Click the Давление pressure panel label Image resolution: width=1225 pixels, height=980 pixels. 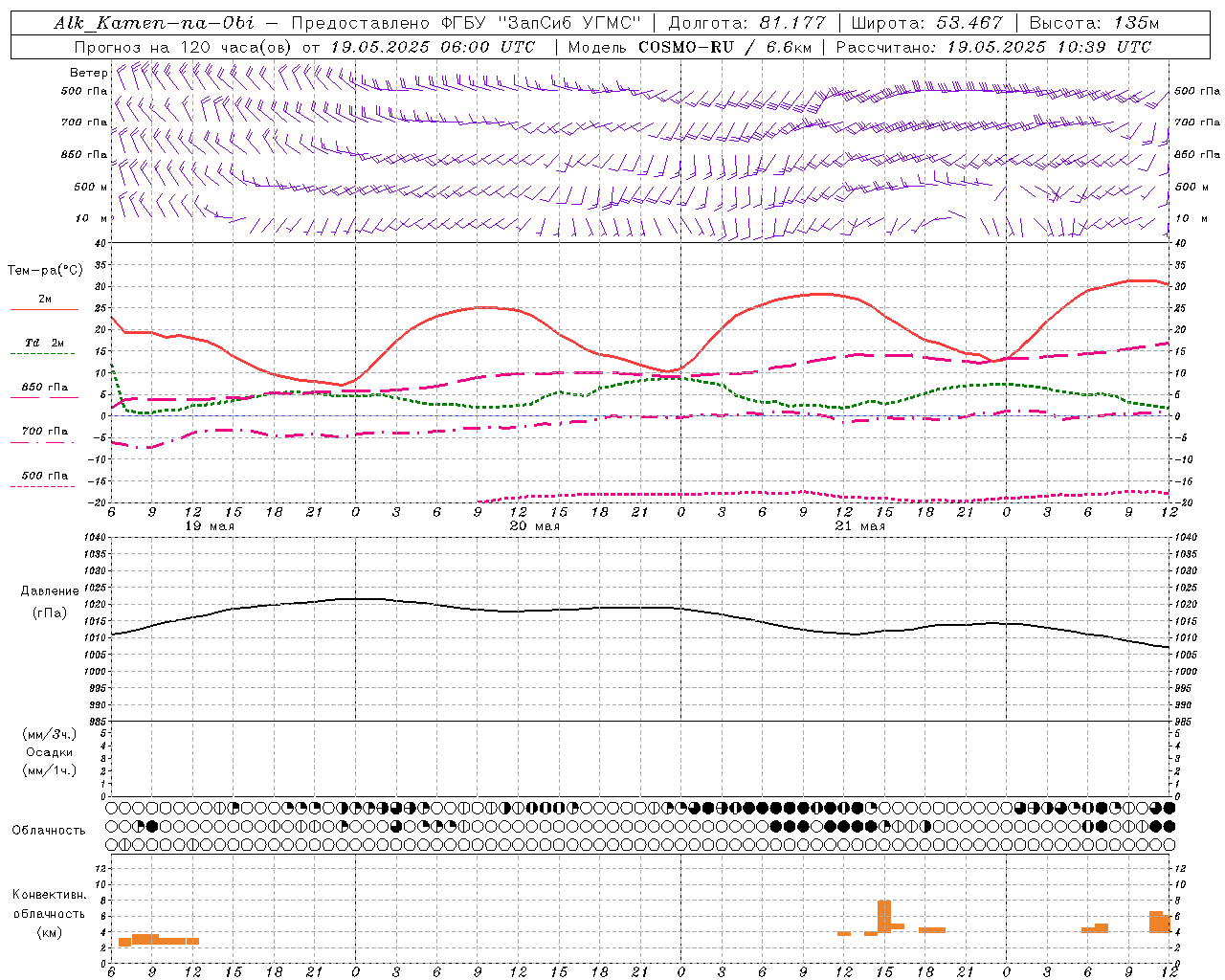click(x=50, y=591)
